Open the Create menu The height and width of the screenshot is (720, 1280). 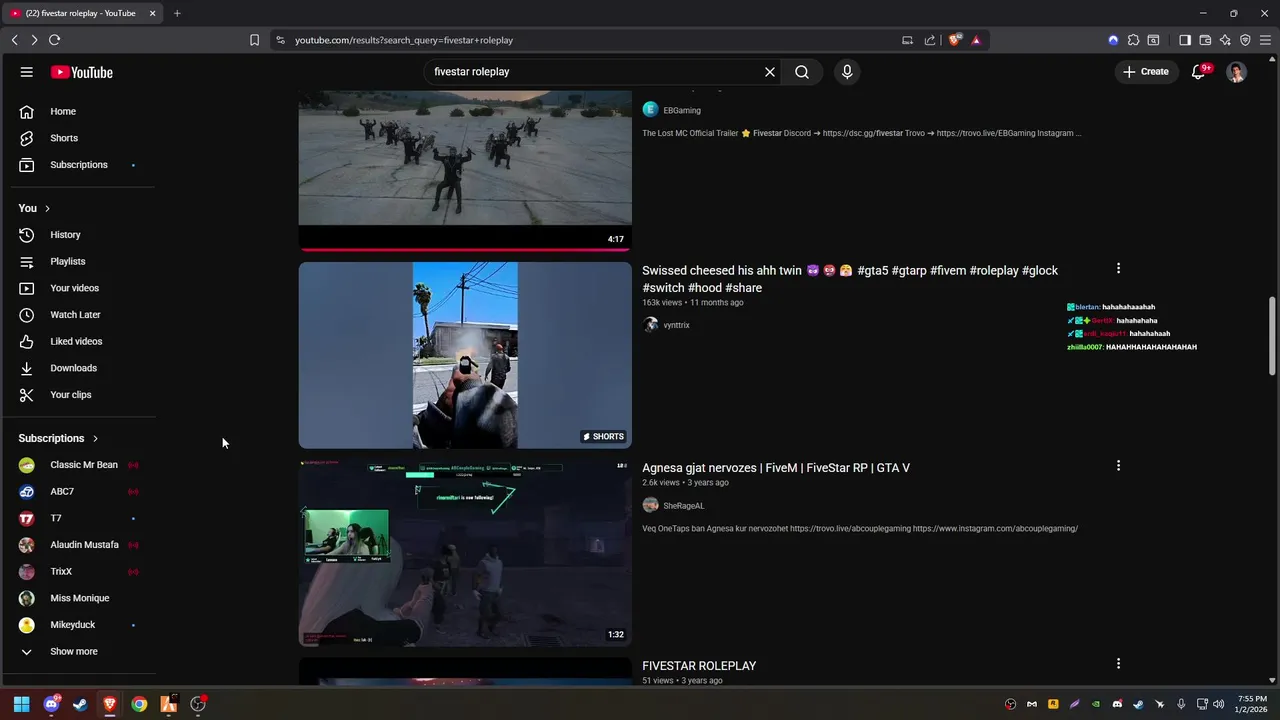point(1146,72)
